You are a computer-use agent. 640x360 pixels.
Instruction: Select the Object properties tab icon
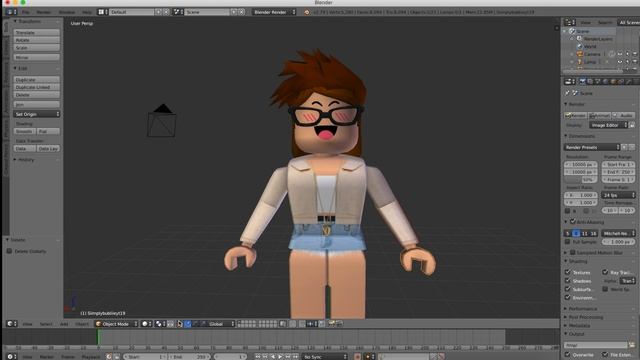(x=613, y=82)
